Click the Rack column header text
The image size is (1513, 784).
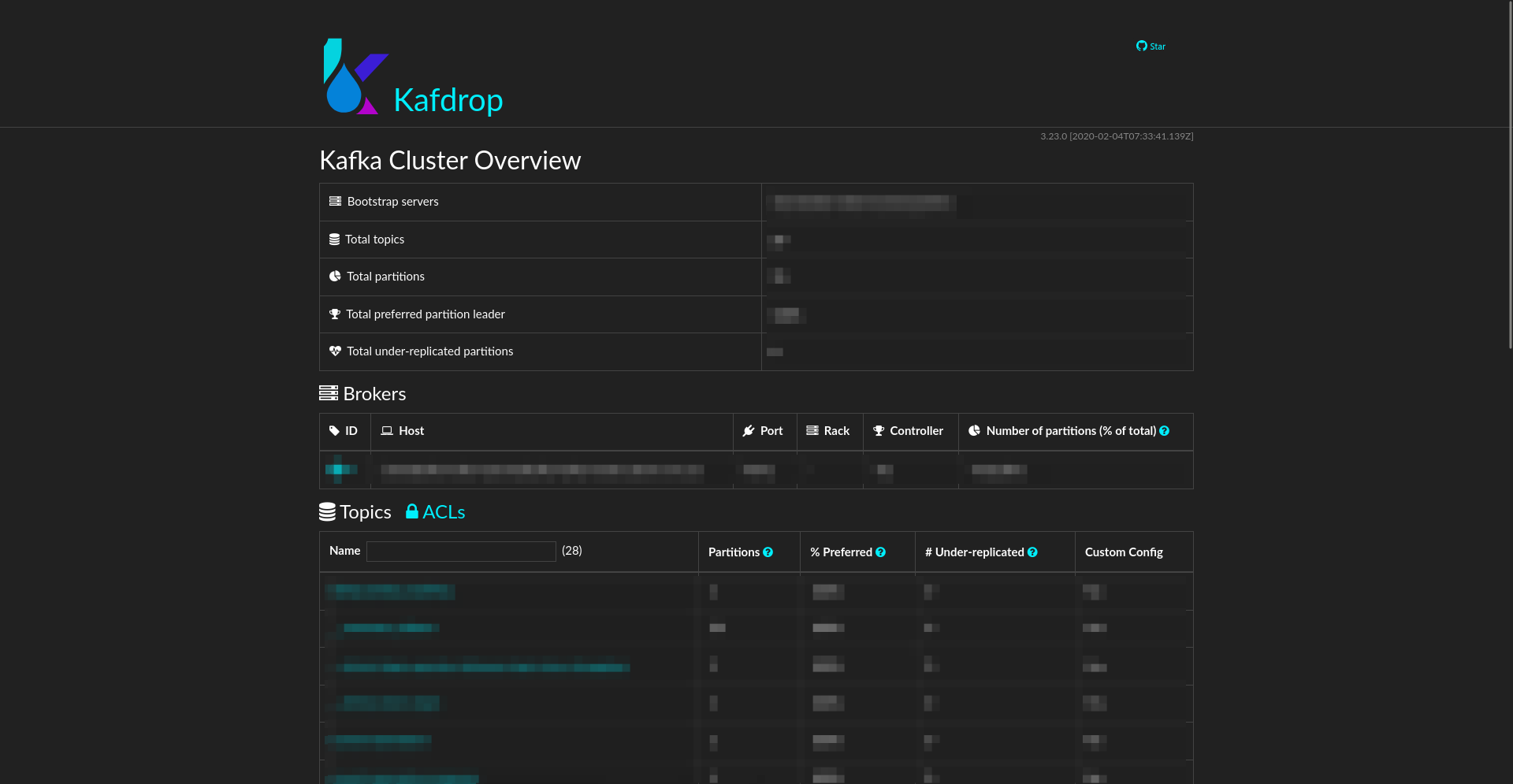pyautogui.click(x=837, y=431)
